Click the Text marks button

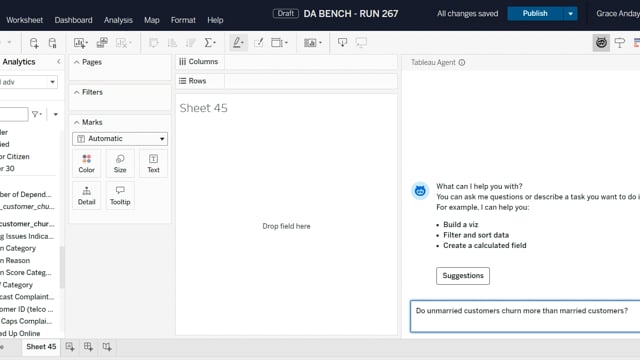[153, 164]
